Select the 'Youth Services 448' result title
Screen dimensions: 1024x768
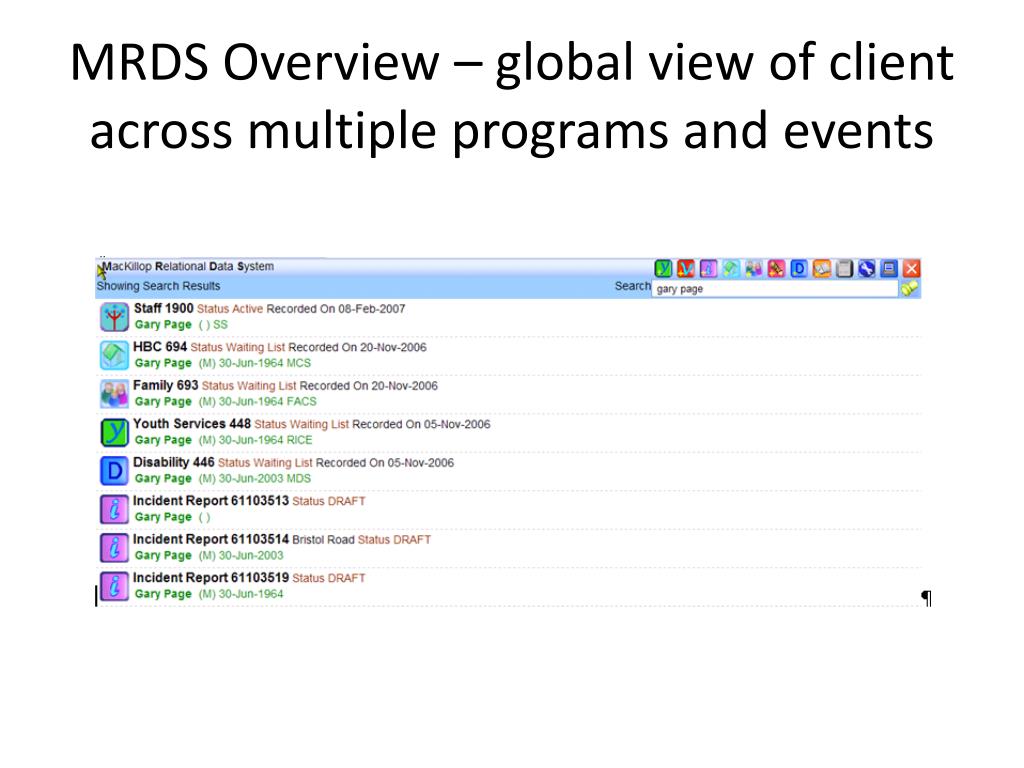pyautogui.click(x=192, y=424)
